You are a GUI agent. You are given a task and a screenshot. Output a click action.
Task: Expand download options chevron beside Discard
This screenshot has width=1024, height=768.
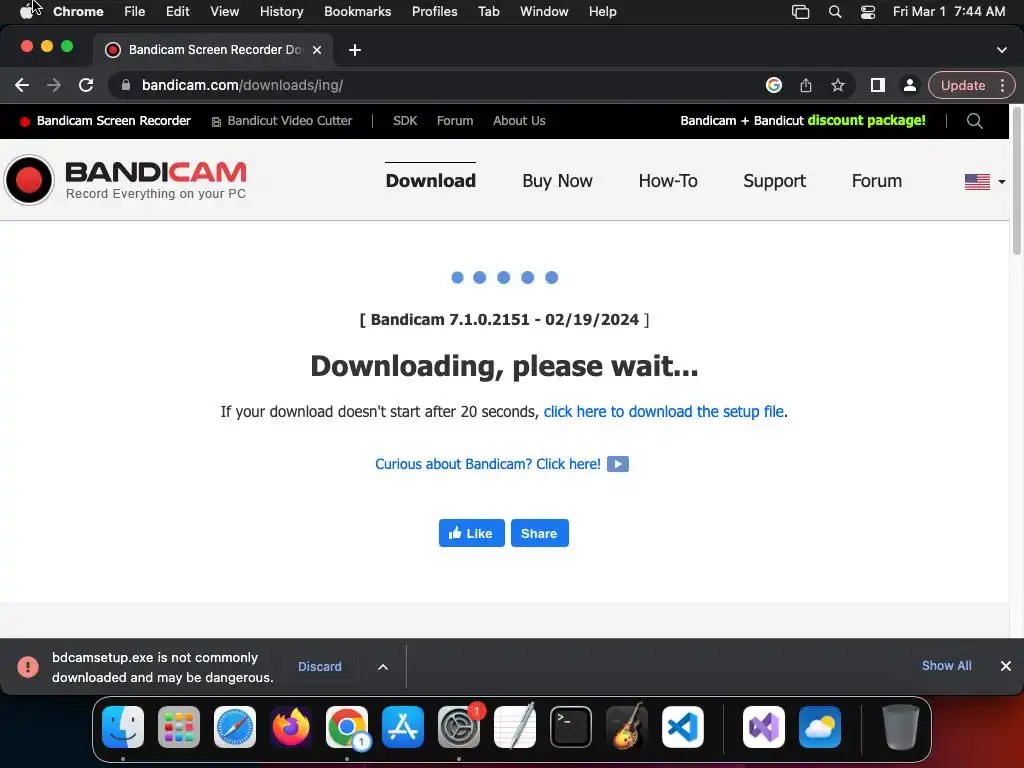383,667
